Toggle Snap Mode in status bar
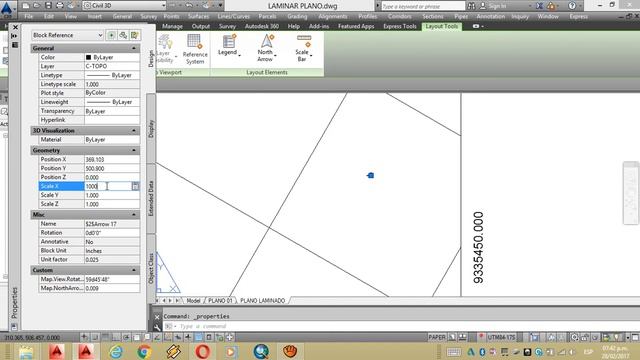 point(95,337)
